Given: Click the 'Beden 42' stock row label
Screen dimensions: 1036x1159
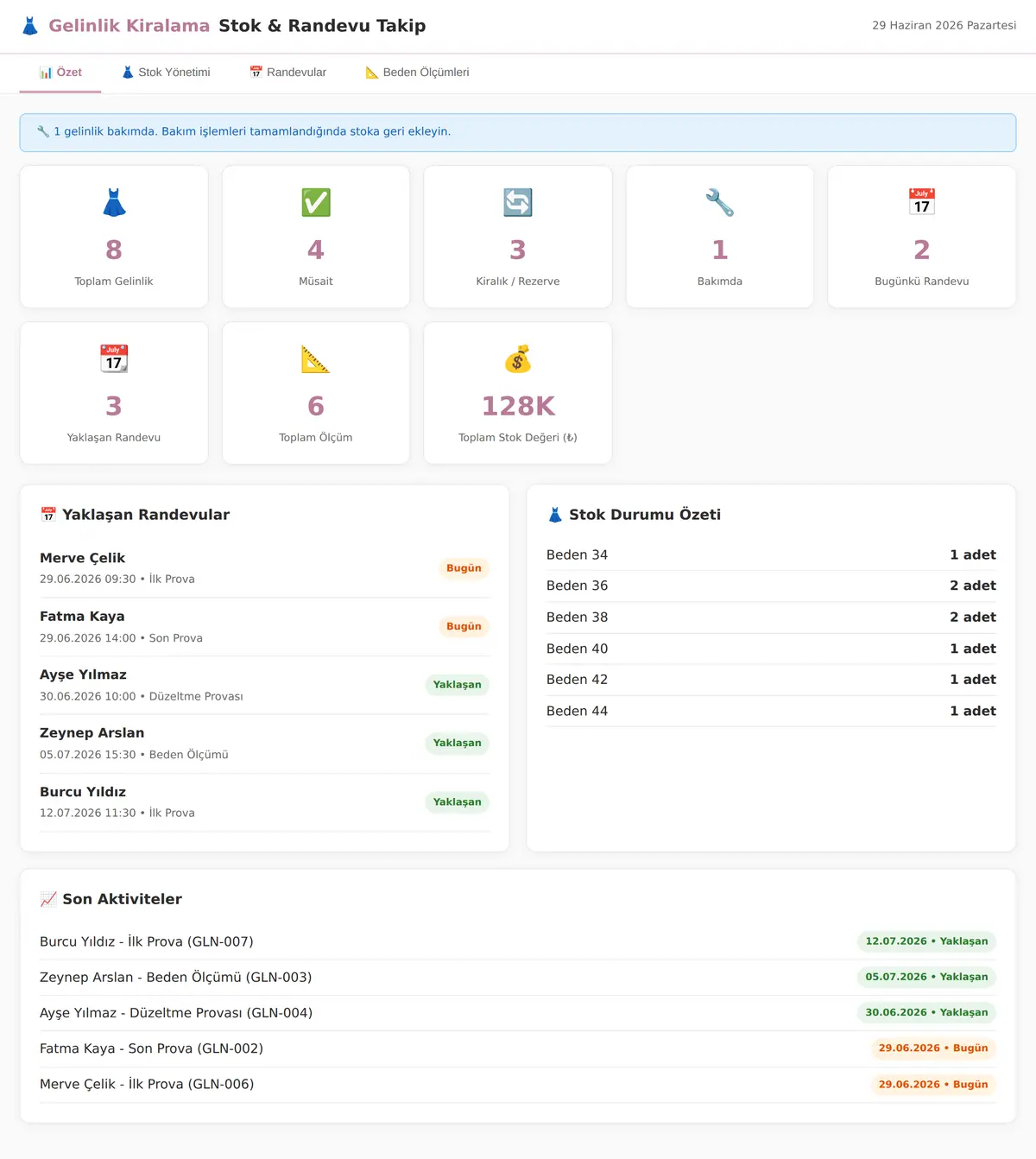Looking at the screenshot, I should pyautogui.click(x=577, y=680).
